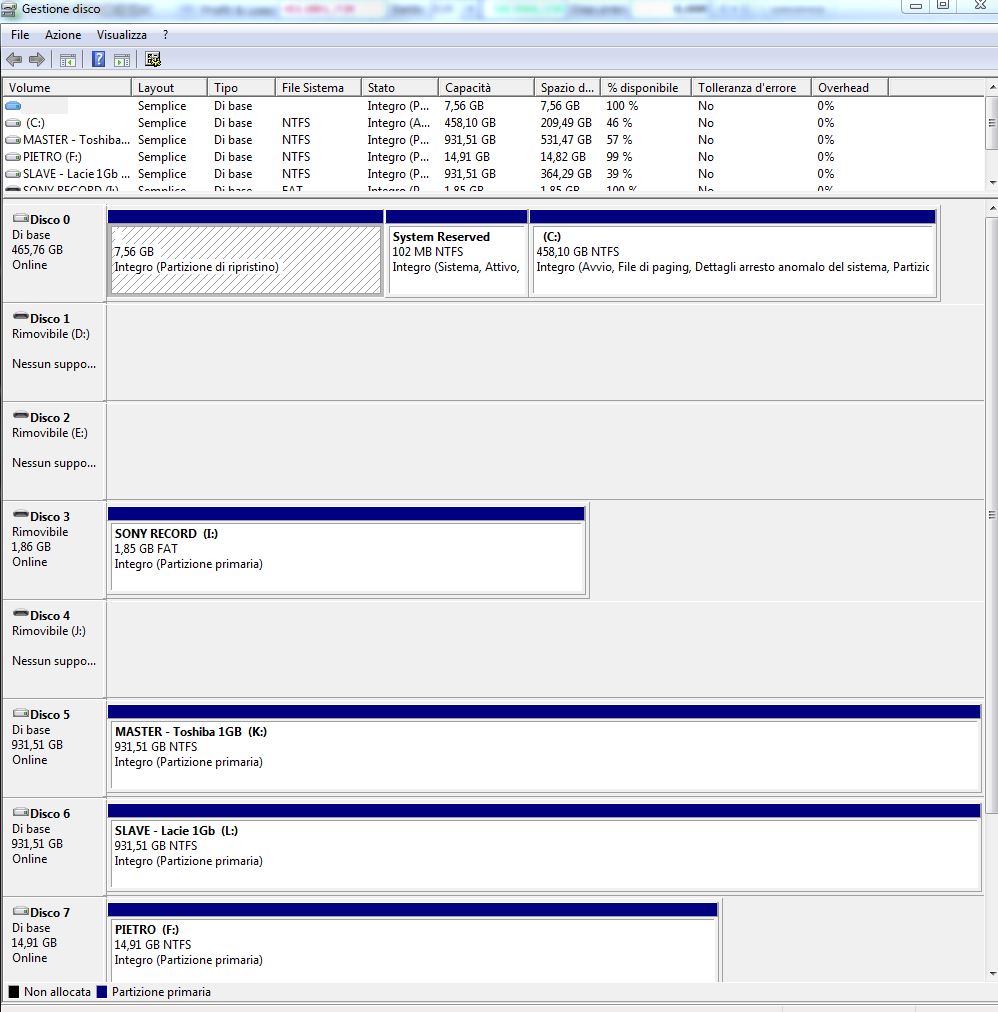Click the Disco 0 465,76 GB label
The width and height of the screenshot is (998, 1012).
point(37,250)
